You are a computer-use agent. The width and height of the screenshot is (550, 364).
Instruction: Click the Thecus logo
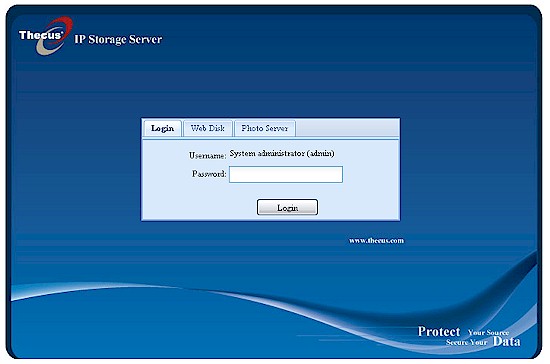[x=46, y=36]
